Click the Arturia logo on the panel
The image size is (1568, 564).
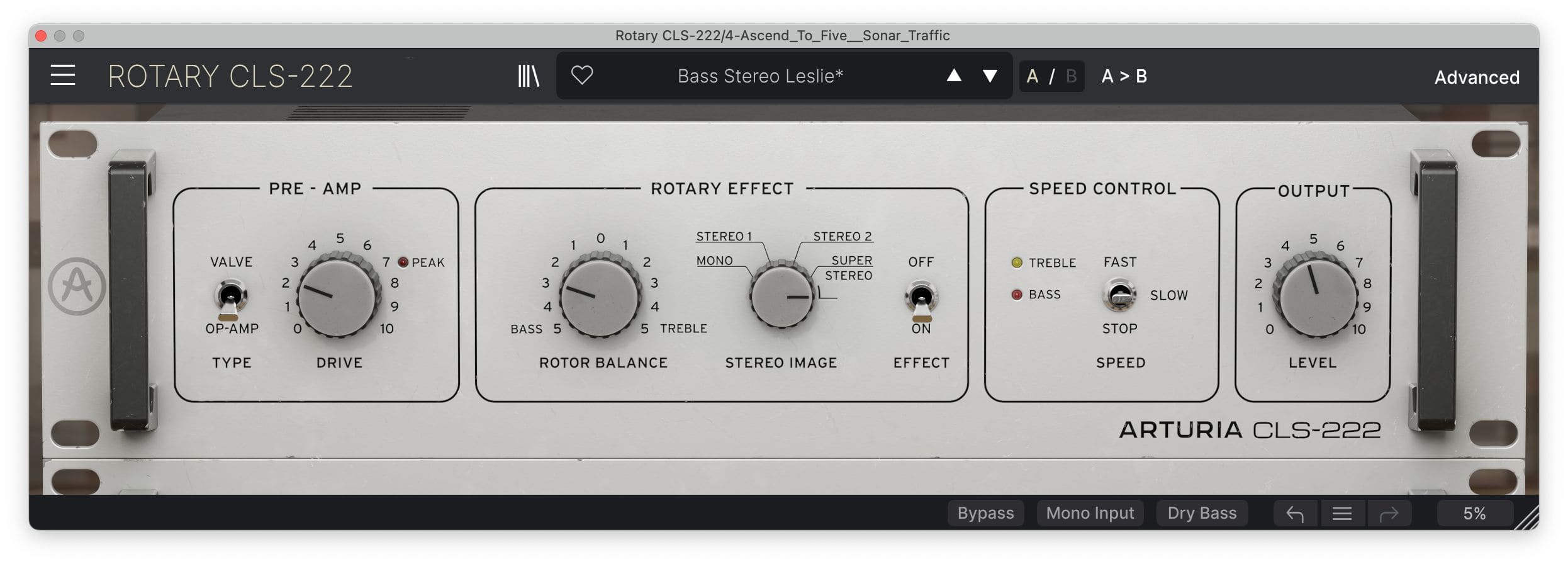click(77, 286)
